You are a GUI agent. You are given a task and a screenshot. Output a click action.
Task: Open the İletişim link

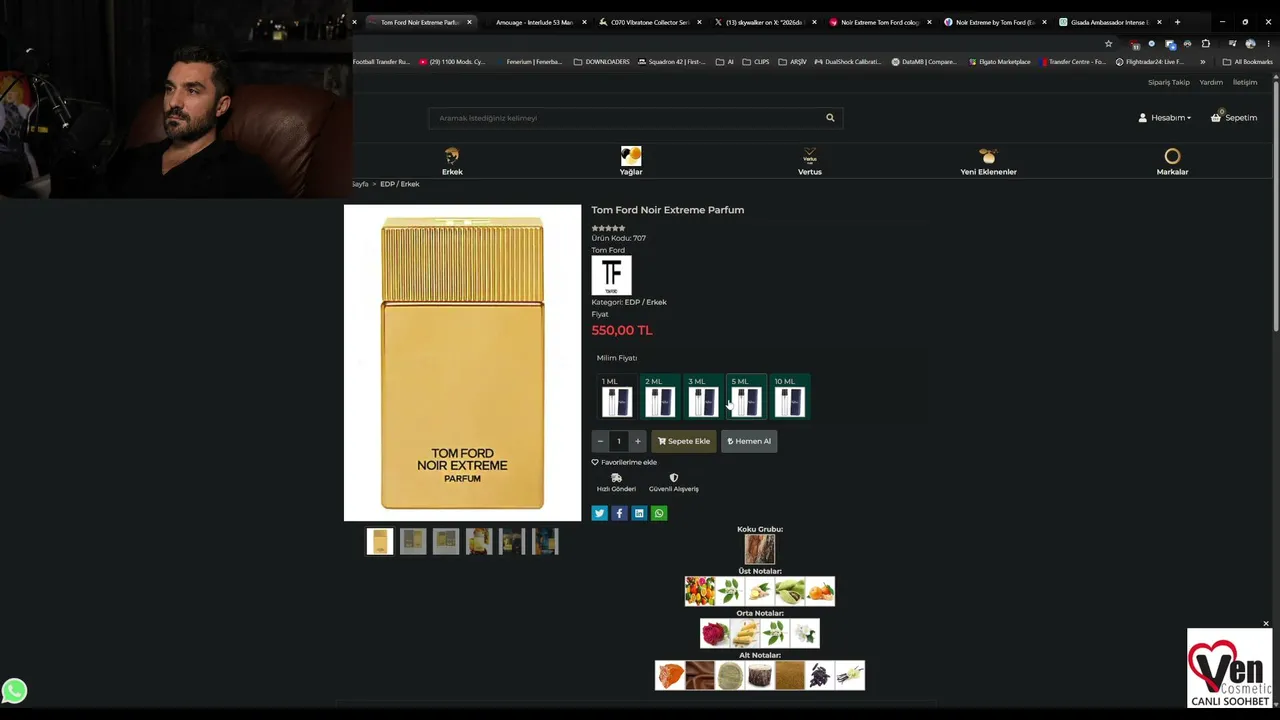[1245, 82]
